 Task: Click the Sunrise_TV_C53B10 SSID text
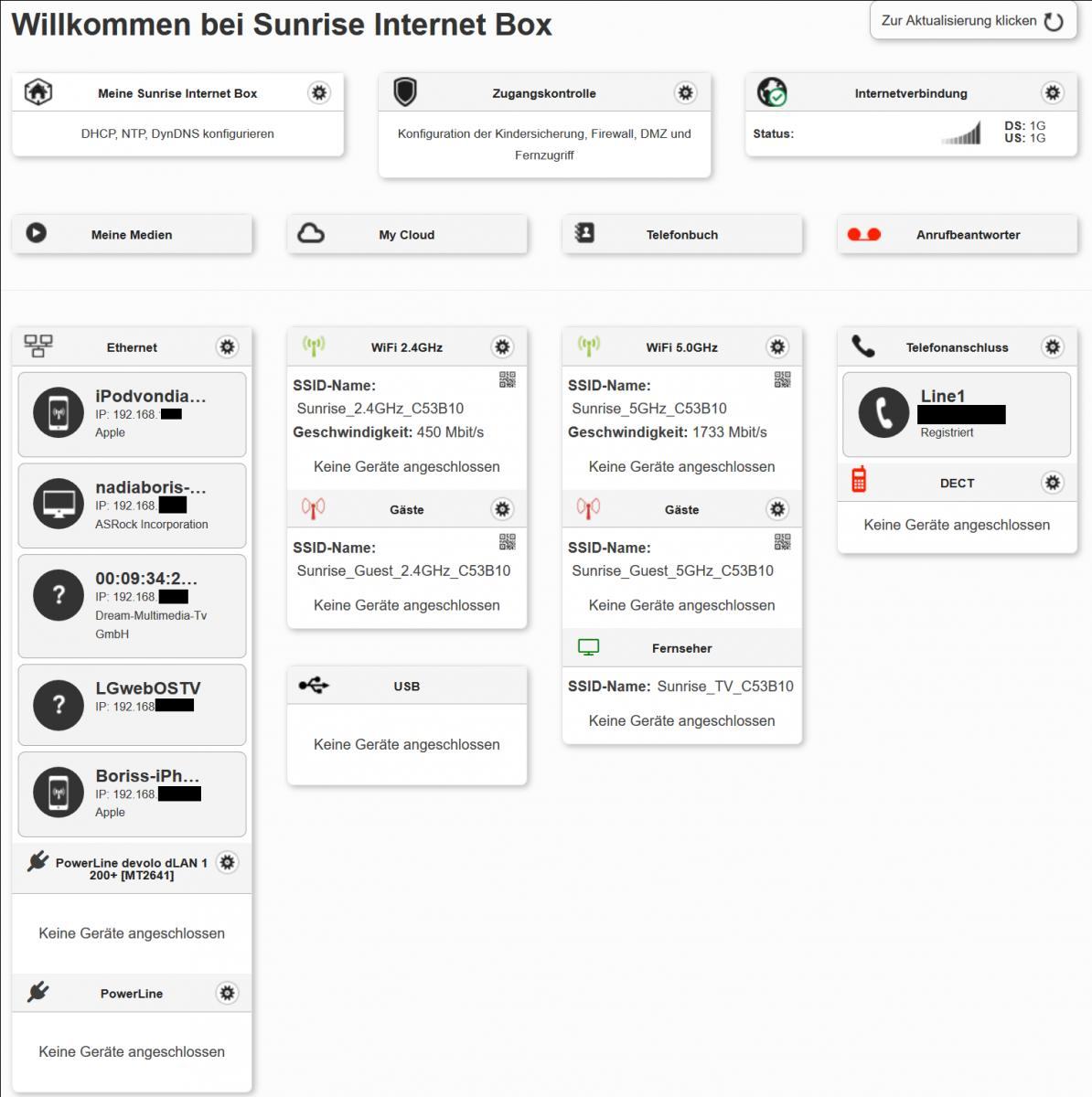(x=725, y=686)
